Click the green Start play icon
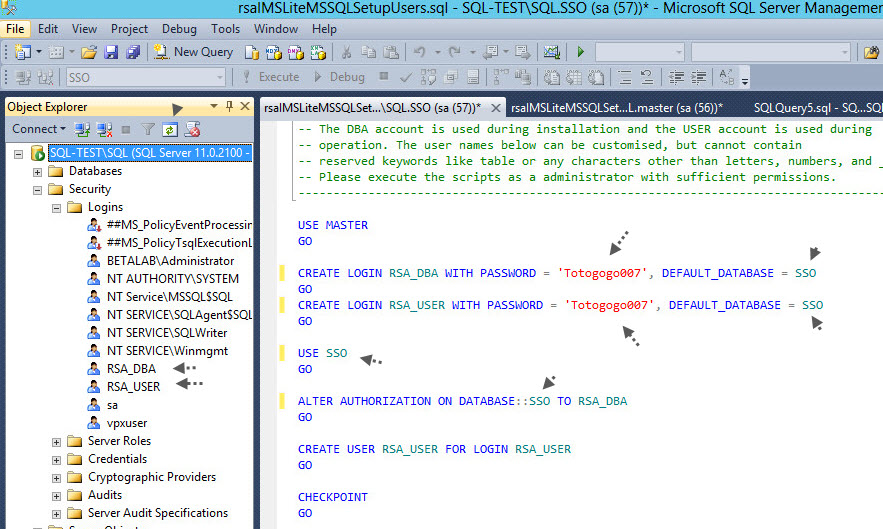883x529 pixels. [x=581, y=52]
